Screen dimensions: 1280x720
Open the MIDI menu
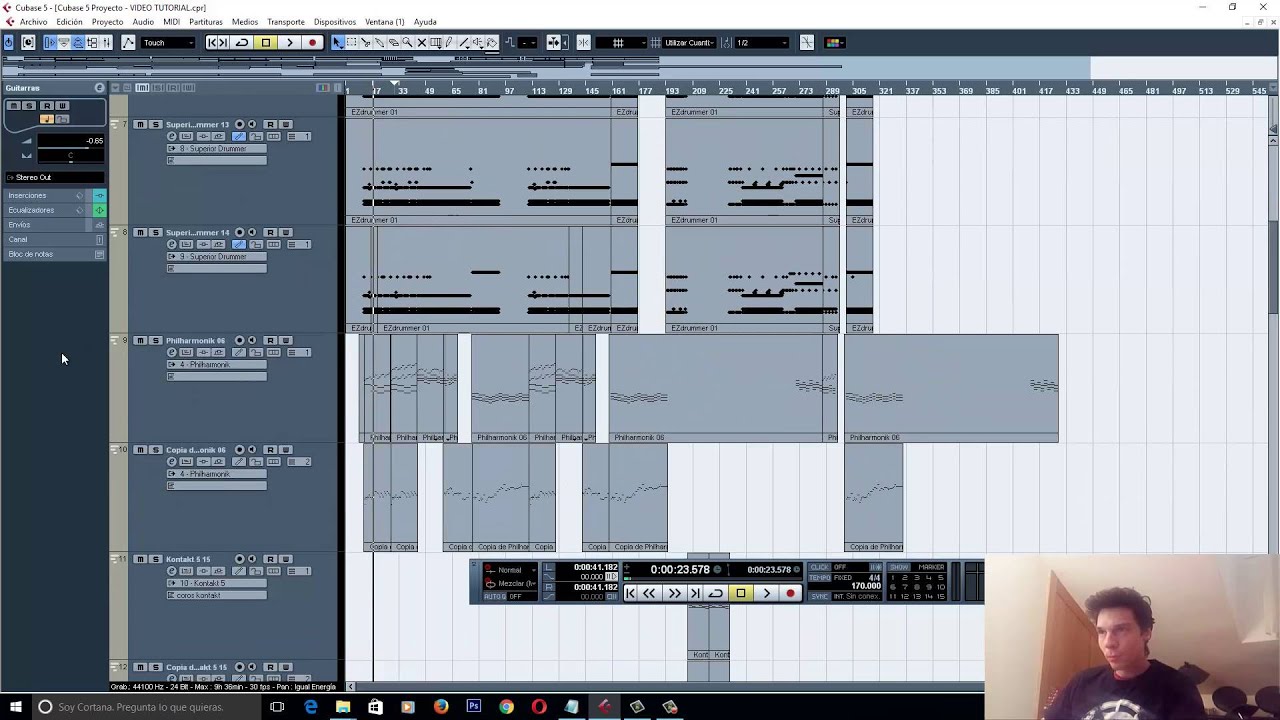(171, 21)
